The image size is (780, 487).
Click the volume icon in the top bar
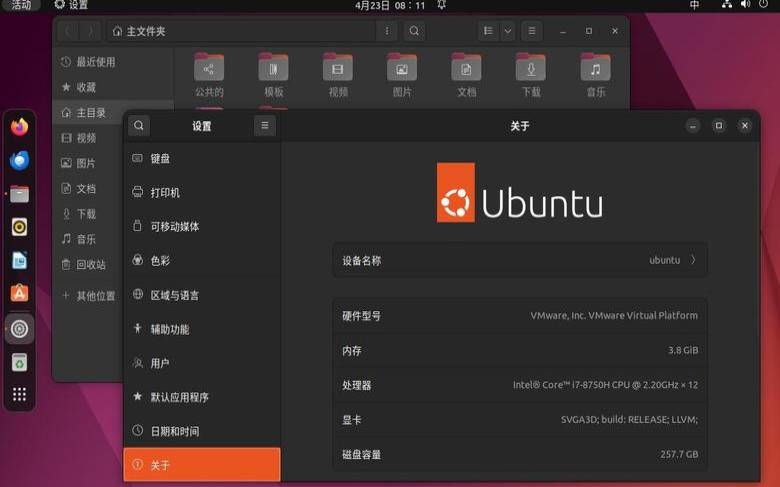tap(745, 4)
